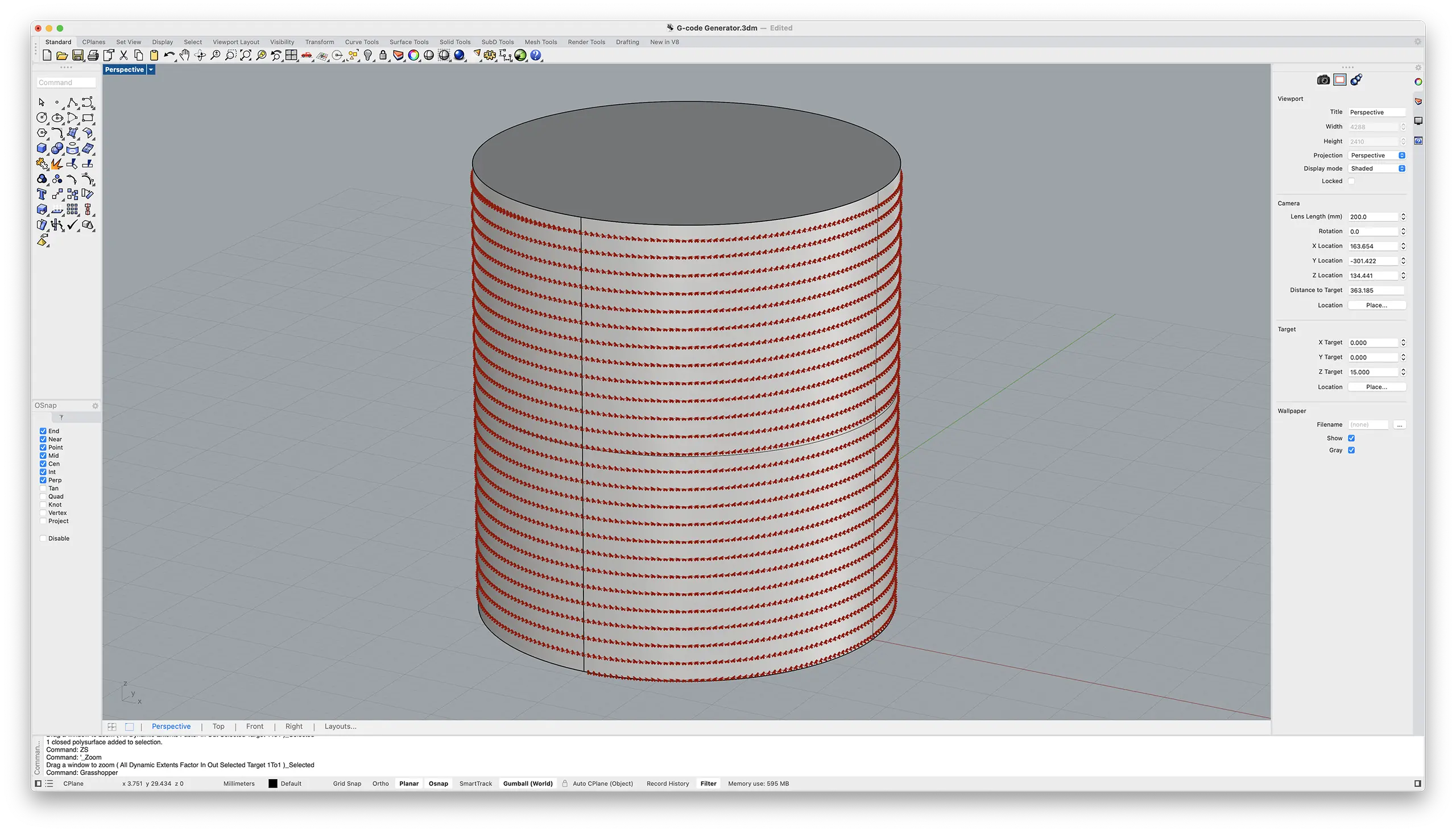
Task: Adjust Y Target stepper arrows
Action: pyautogui.click(x=1403, y=357)
